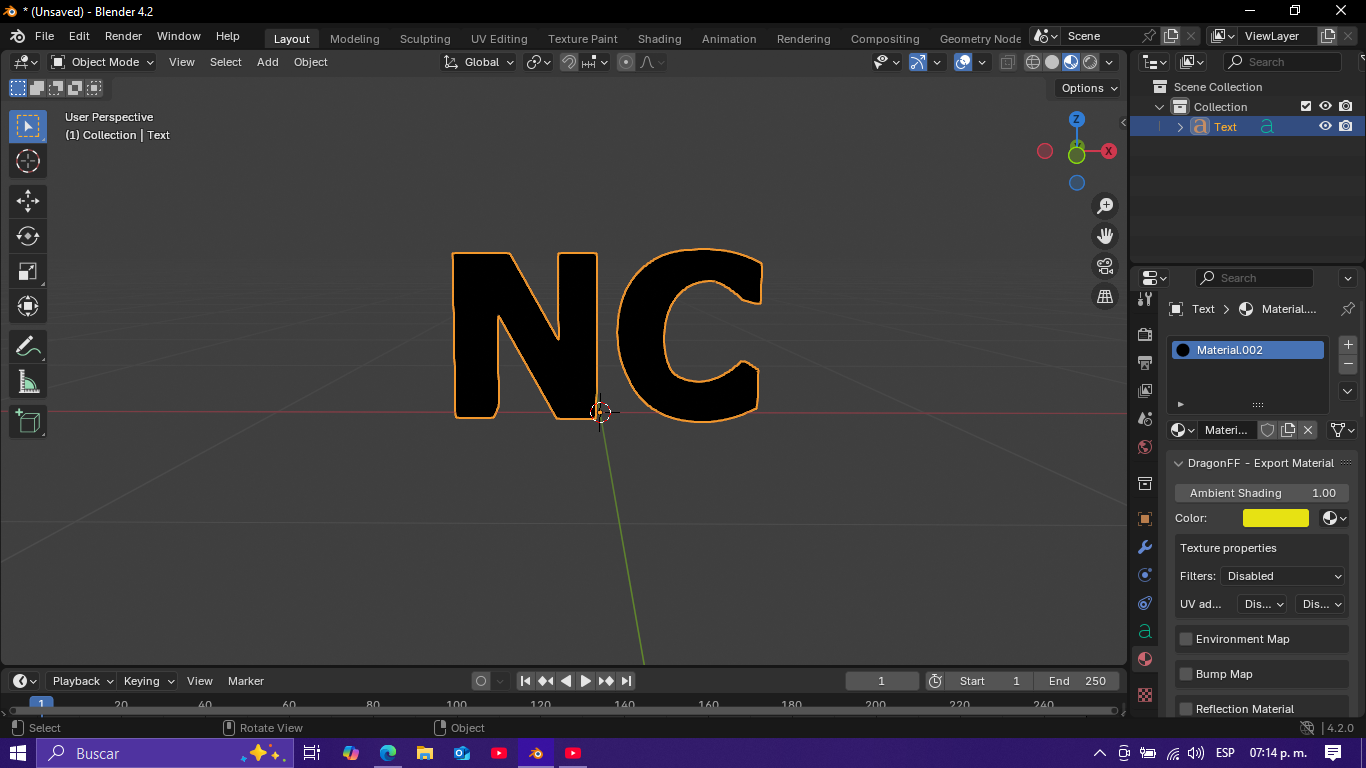Toggle snapping magnet icon in header
This screenshot has height=768, width=1366.
[569, 62]
